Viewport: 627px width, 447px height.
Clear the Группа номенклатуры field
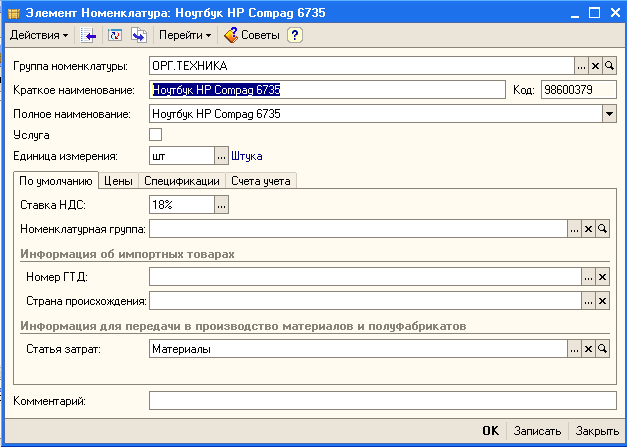click(595, 66)
